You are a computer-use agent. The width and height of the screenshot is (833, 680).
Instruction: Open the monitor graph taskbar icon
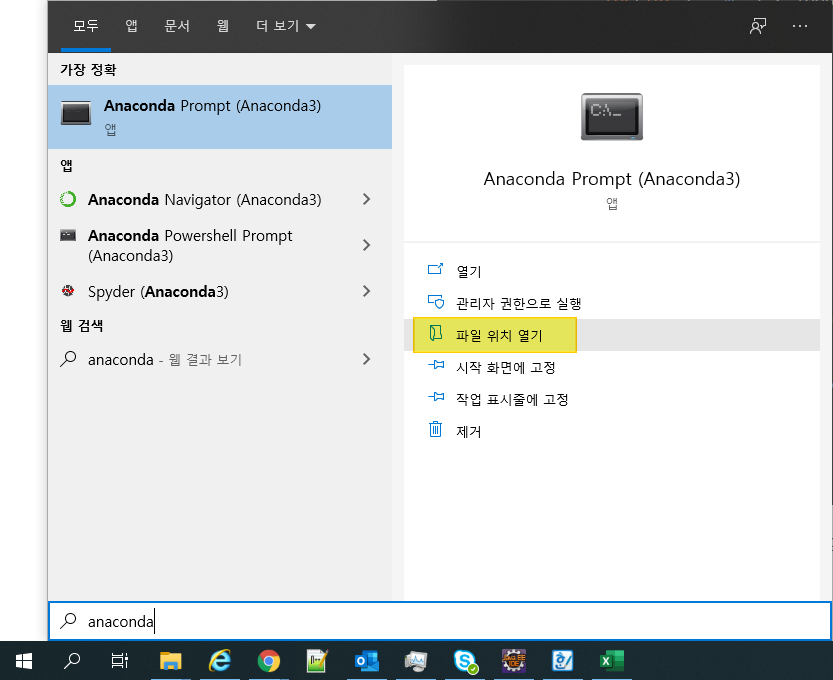415,661
